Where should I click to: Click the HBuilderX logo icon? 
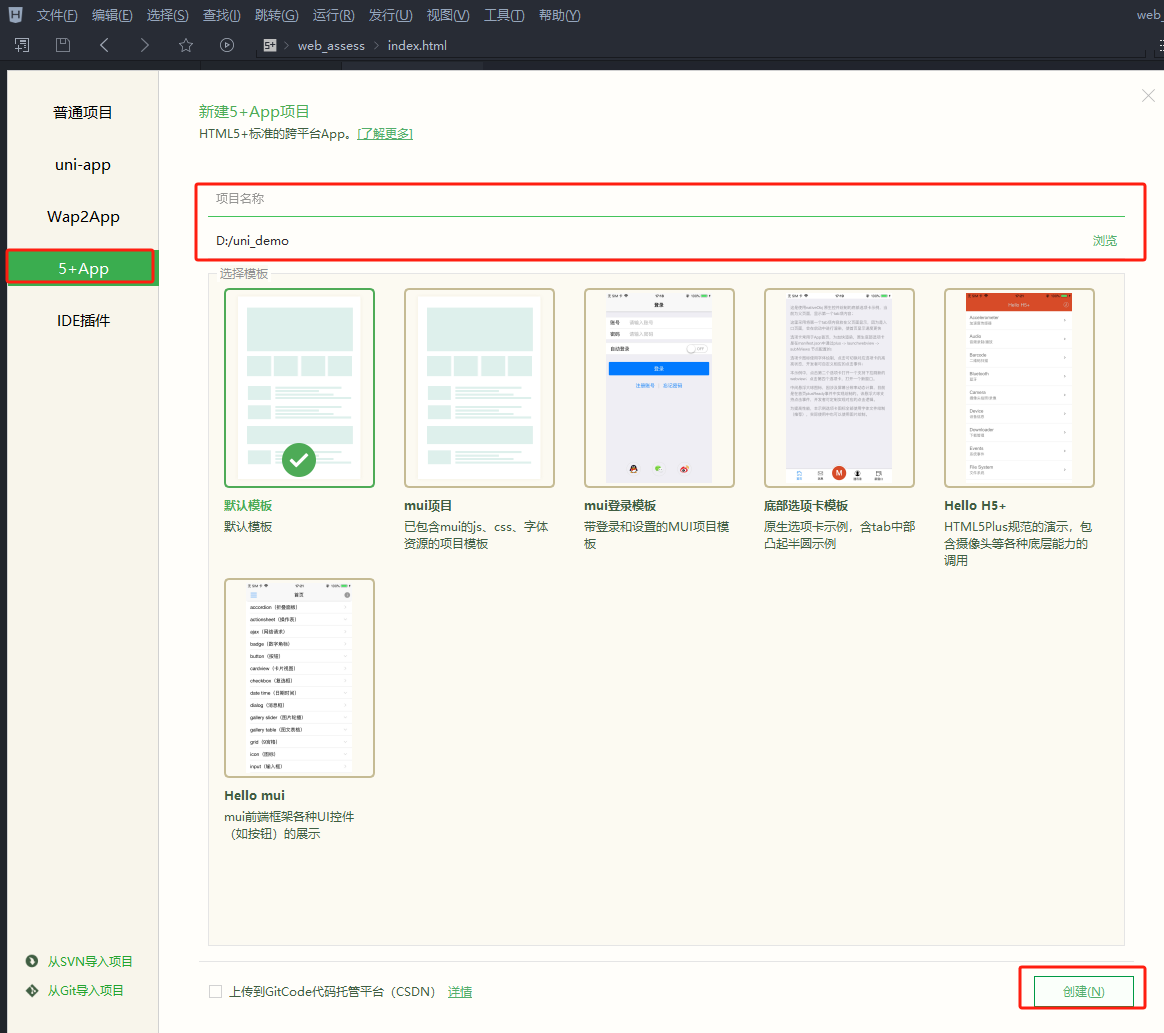point(15,14)
